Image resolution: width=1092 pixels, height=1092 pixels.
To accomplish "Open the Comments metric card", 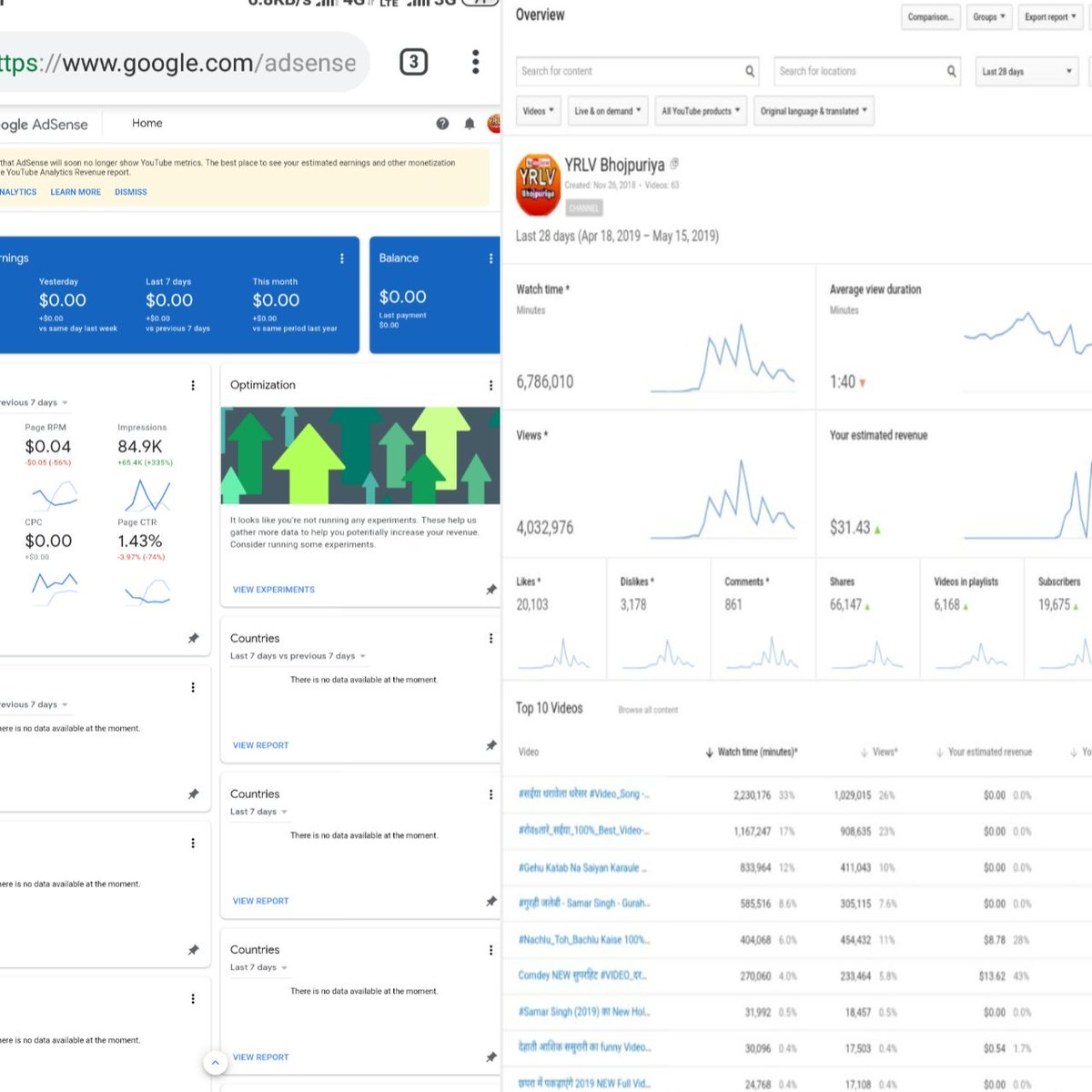I will click(763, 619).
